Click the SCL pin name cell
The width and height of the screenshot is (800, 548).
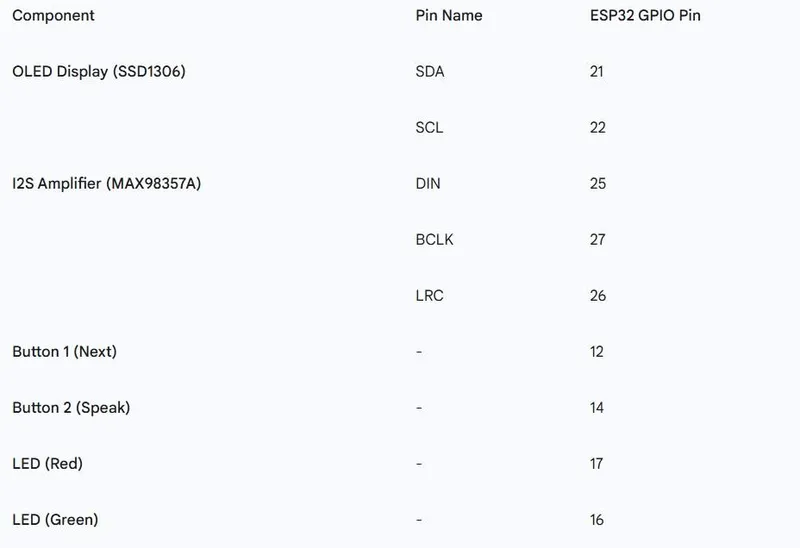[429, 128]
